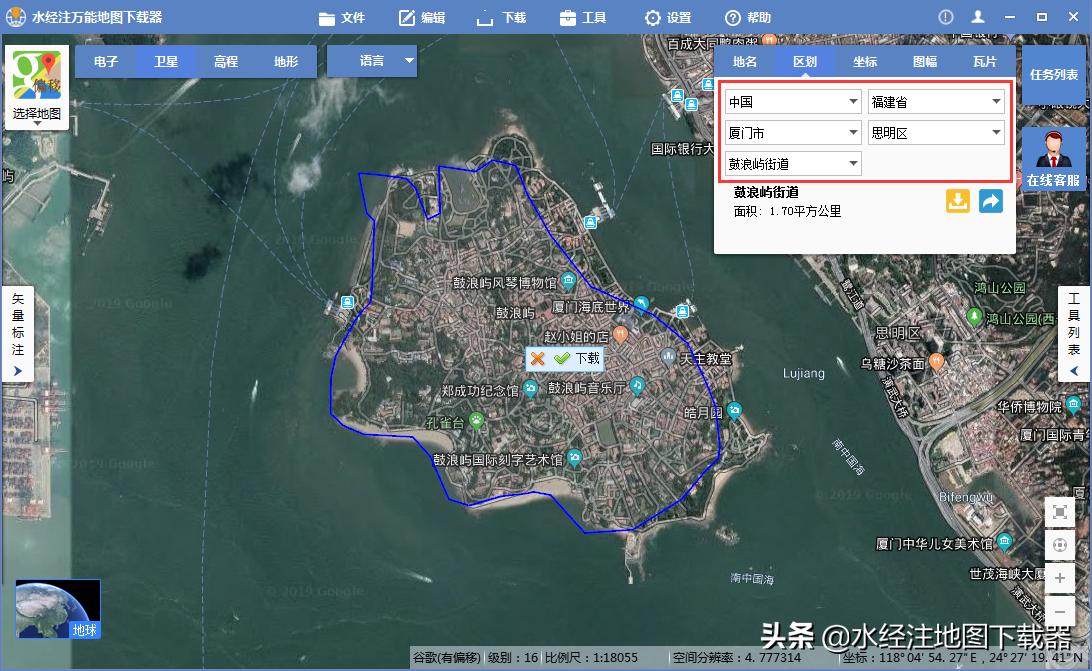Click the fullscreen view icon on the map
Screen dimensions: 1092x671
coord(1059,511)
